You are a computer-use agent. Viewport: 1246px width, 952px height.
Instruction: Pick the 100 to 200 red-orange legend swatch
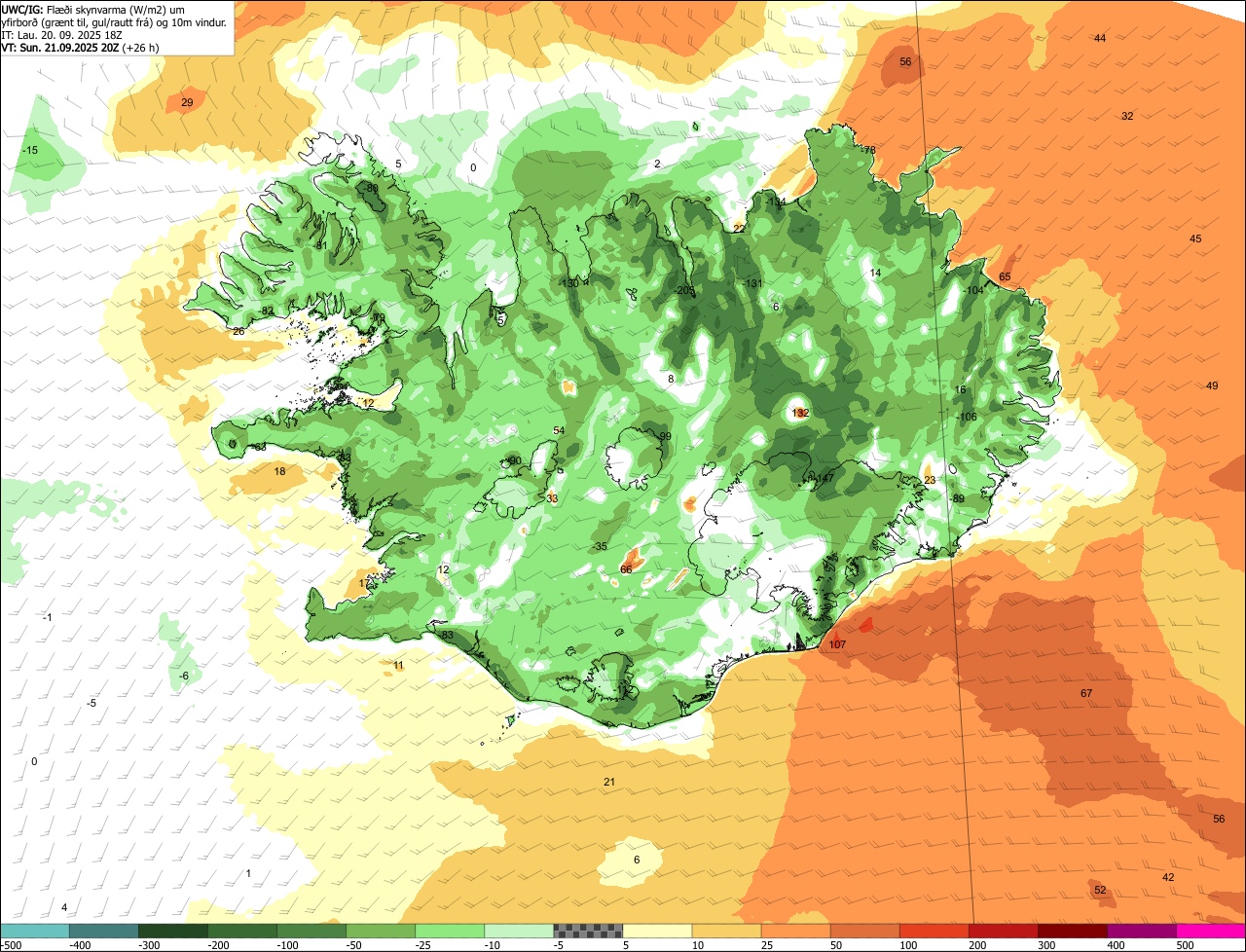pos(934,931)
